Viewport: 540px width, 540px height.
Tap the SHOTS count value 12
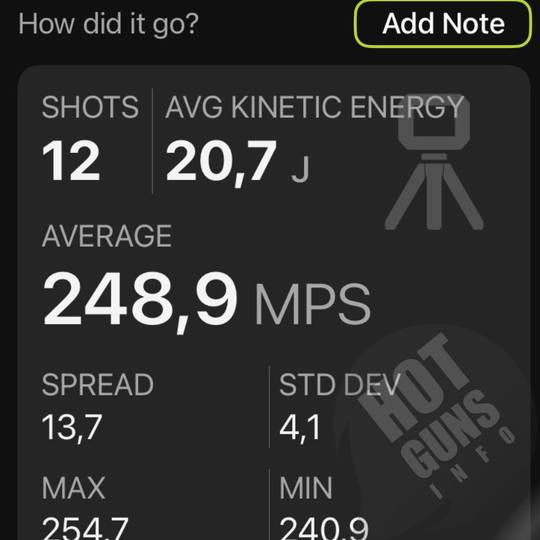click(x=71, y=160)
